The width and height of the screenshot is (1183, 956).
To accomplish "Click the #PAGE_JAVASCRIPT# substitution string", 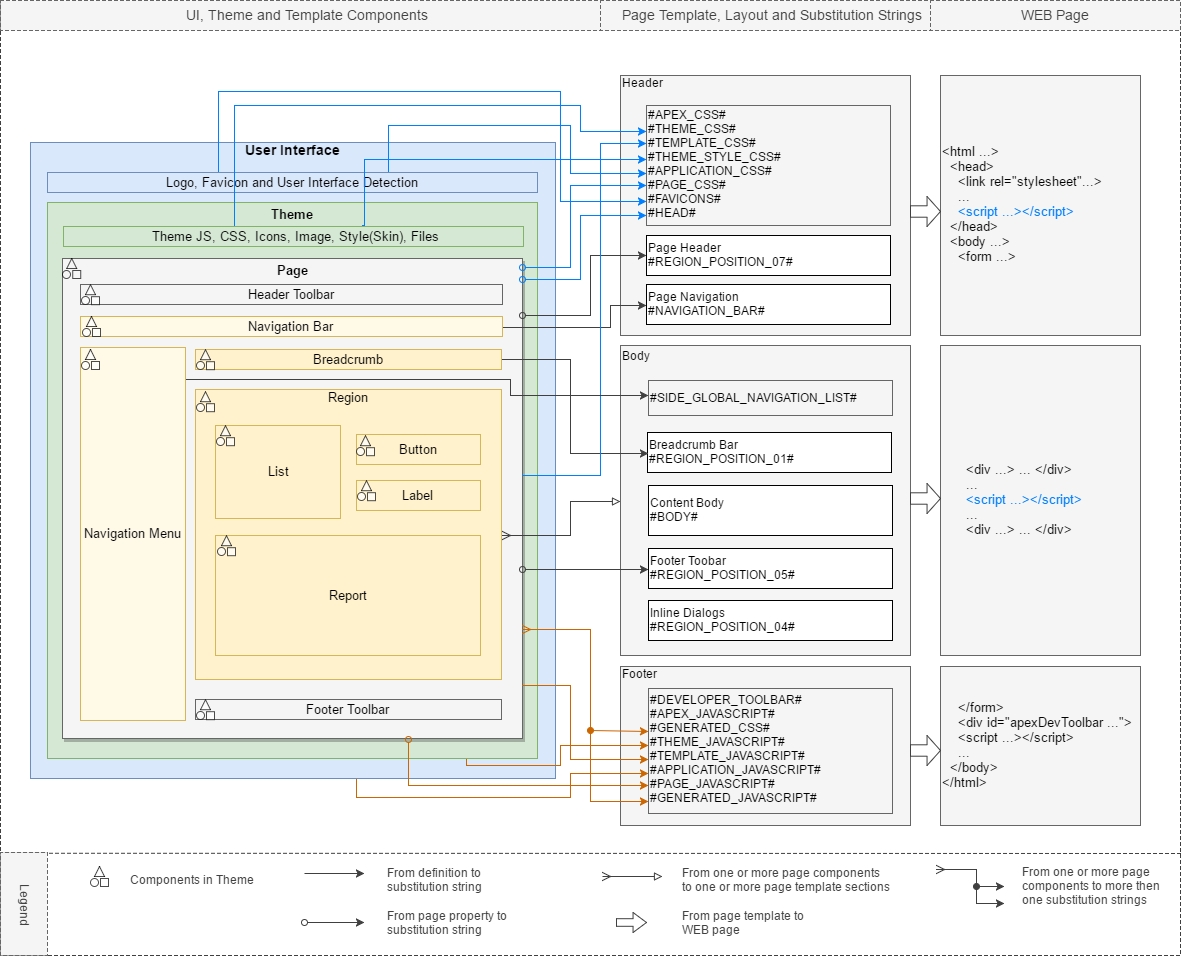I will pos(711,784).
